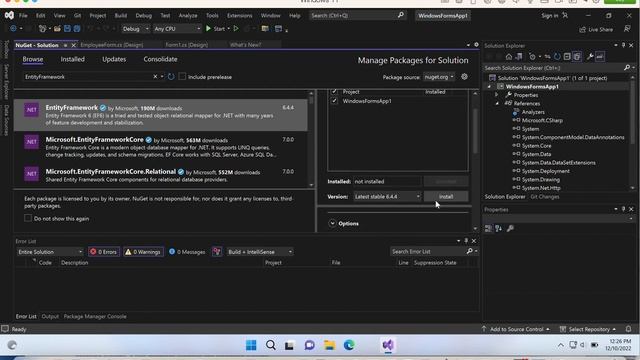This screenshot has height=360, width=640.
Task: Open Microsoft Edge from the taskbar
Action: pyautogui.click(x=349, y=345)
